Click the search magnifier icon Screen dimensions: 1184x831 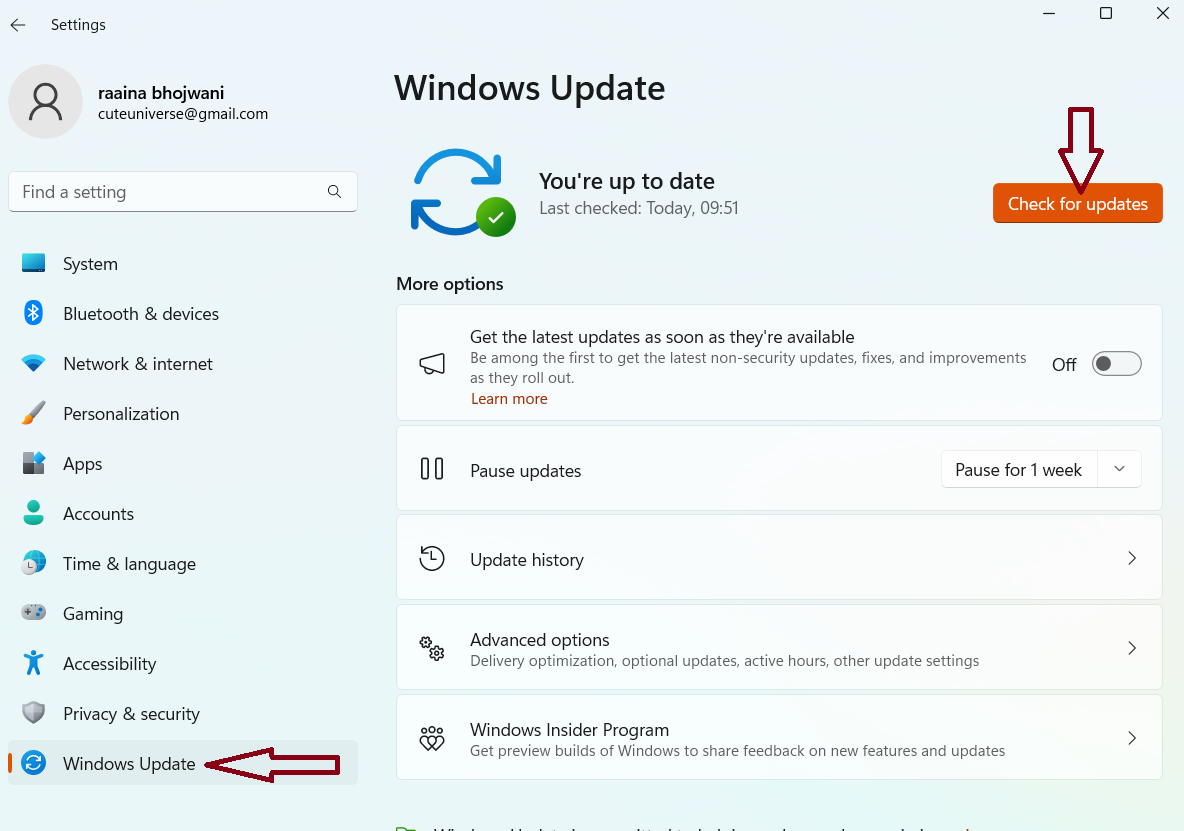tap(334, 192)
